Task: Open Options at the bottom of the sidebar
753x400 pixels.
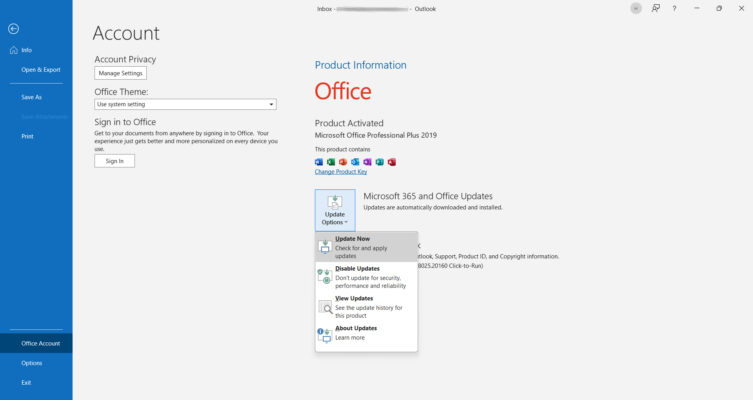Action: click(32, 363)
